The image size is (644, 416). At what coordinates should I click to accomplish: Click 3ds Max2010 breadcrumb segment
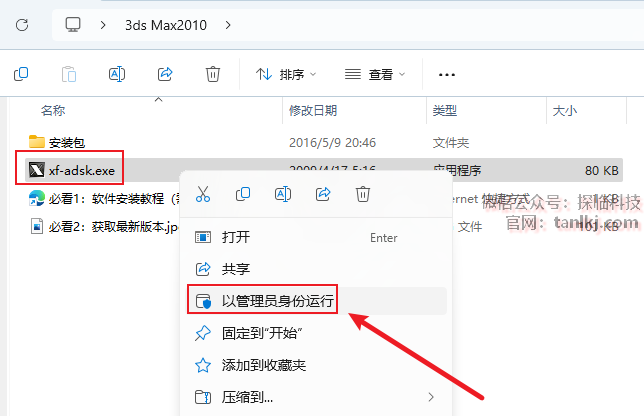click(166, 25)
